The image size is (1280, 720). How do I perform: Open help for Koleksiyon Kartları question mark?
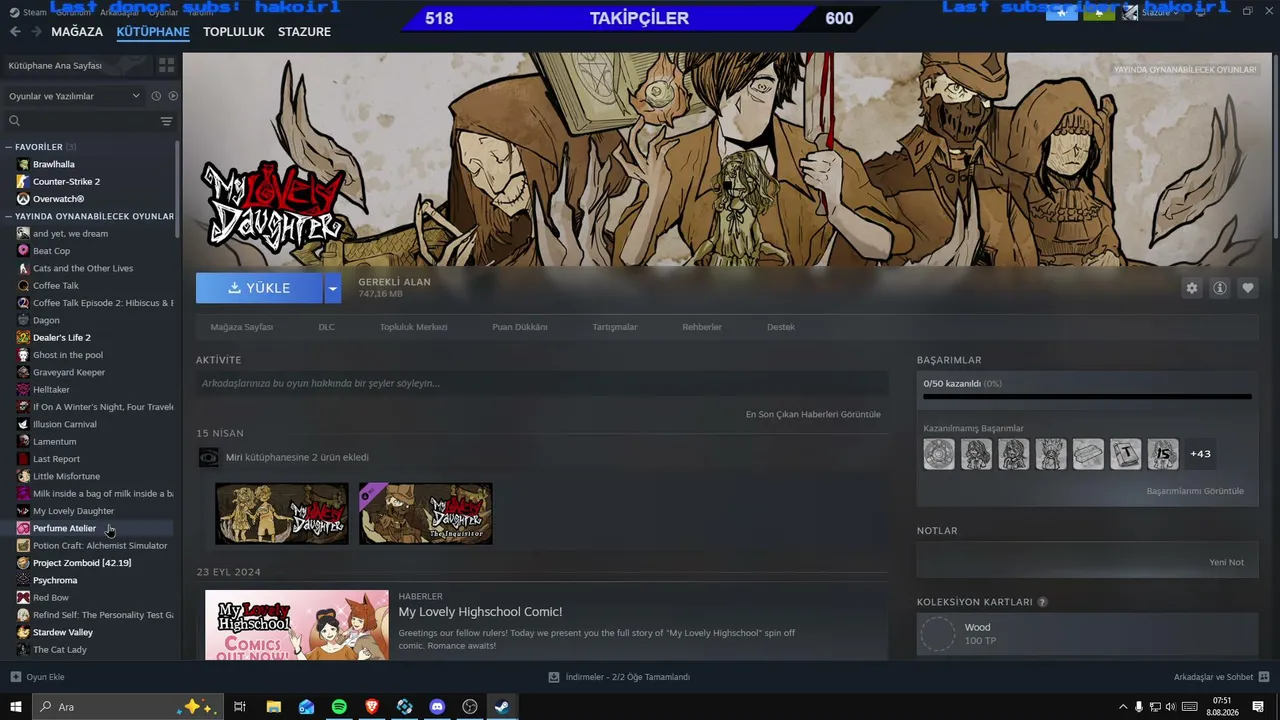click(x=1042, y=602)
